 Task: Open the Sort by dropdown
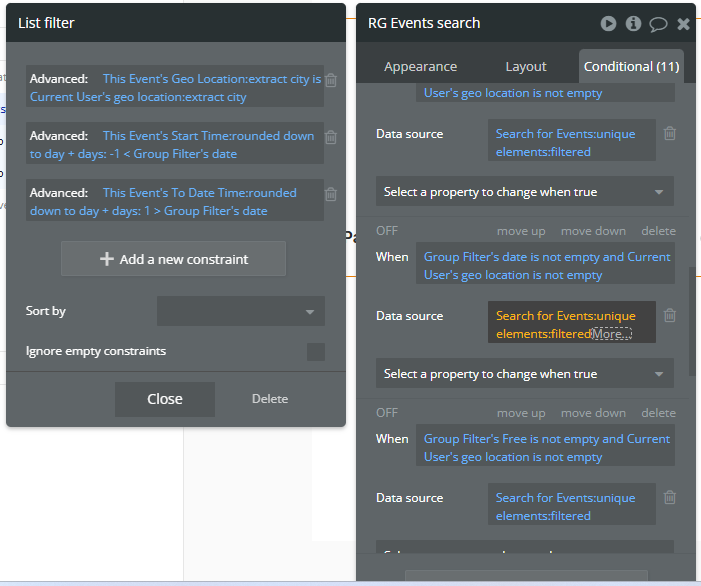(241, 312)
